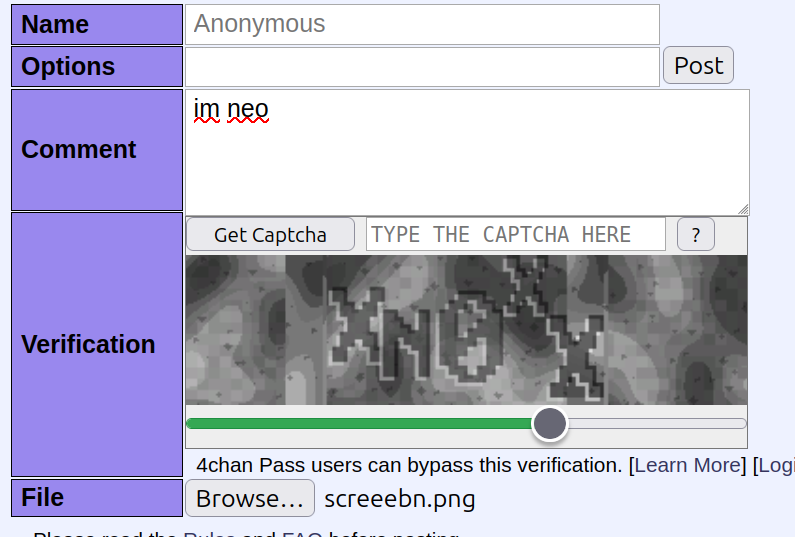Focus the Comment text area
Screen dimensions: 795x537
point(467,152)
